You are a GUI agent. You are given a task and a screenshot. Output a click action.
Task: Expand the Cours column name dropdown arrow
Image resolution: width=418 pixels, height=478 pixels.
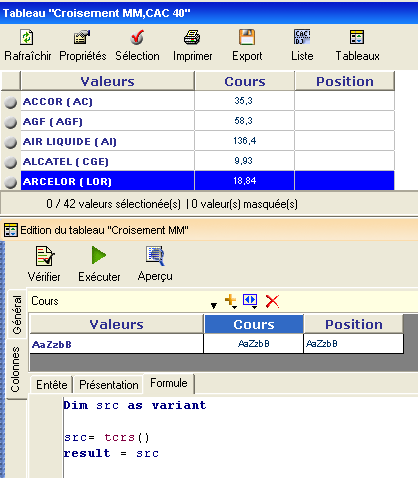[x=214, y=305]
